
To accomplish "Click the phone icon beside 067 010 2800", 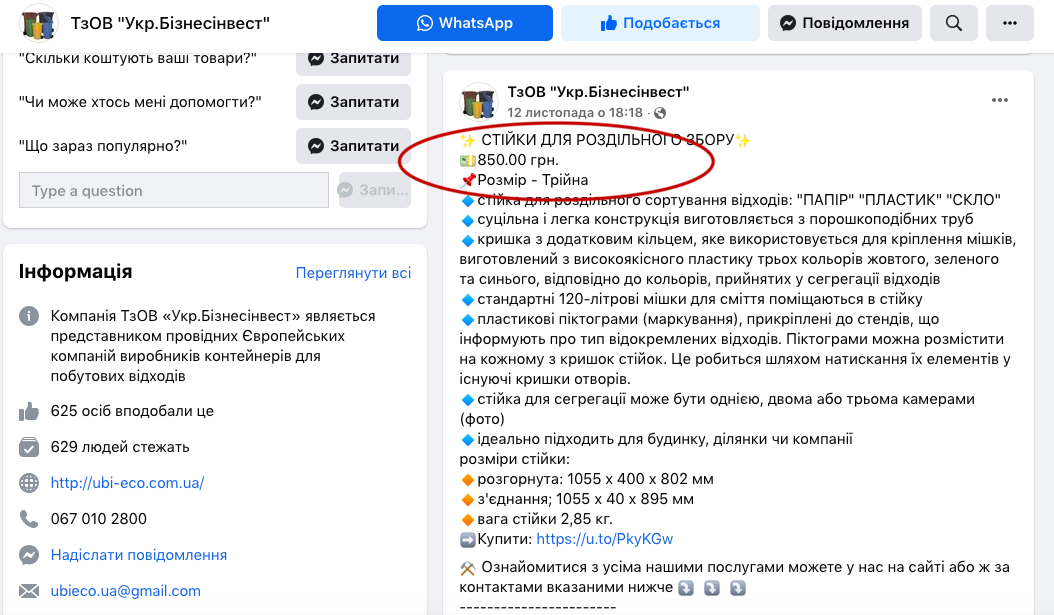I will [x=29, y=519].
